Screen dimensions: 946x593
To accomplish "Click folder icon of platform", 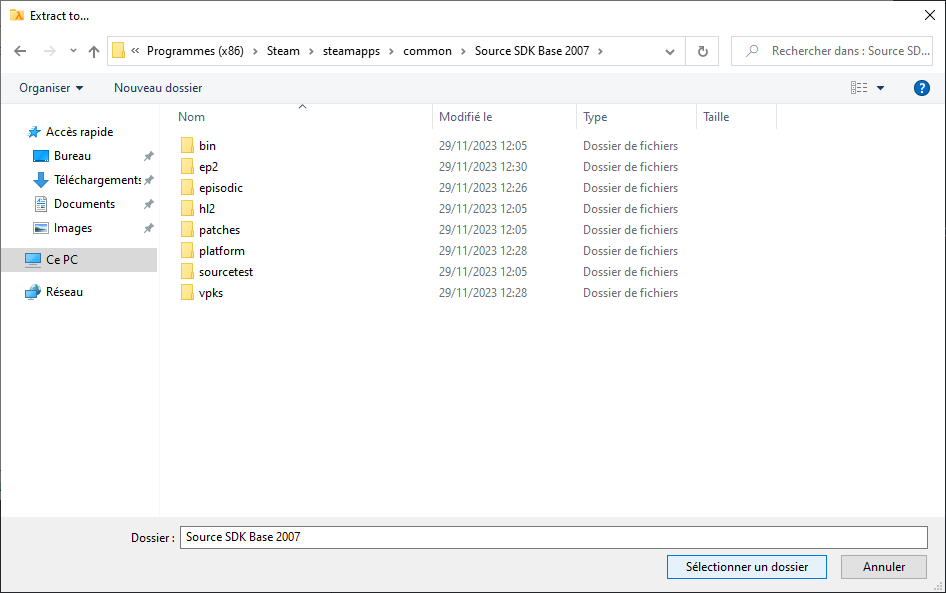I will click(x=187, y=250).
